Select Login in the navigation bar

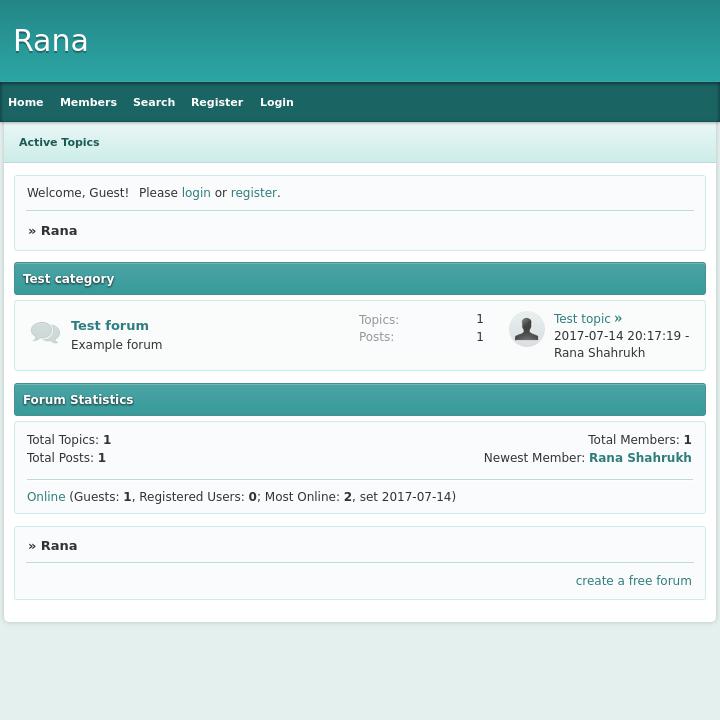click(x=277, y=102)
